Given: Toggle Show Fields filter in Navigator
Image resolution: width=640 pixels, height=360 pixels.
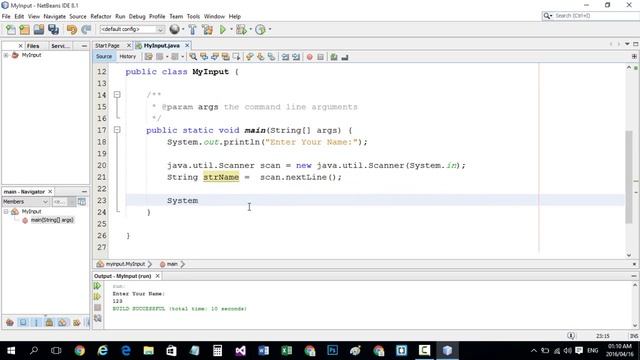Looking at the screenshot, I should pyautogui.click(x=23, y=322).
